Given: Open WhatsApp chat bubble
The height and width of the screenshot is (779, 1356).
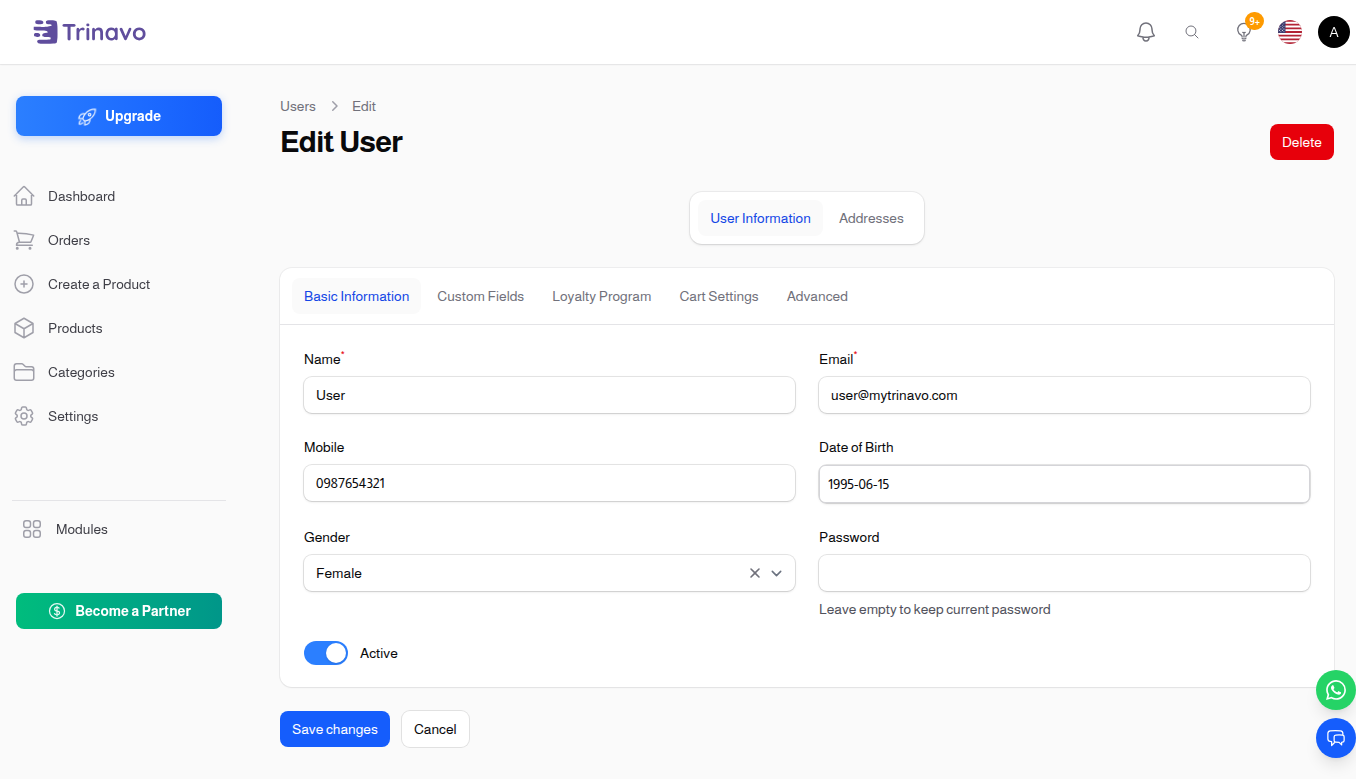Looking at the screenshot, I should (x=1336, y=690).
